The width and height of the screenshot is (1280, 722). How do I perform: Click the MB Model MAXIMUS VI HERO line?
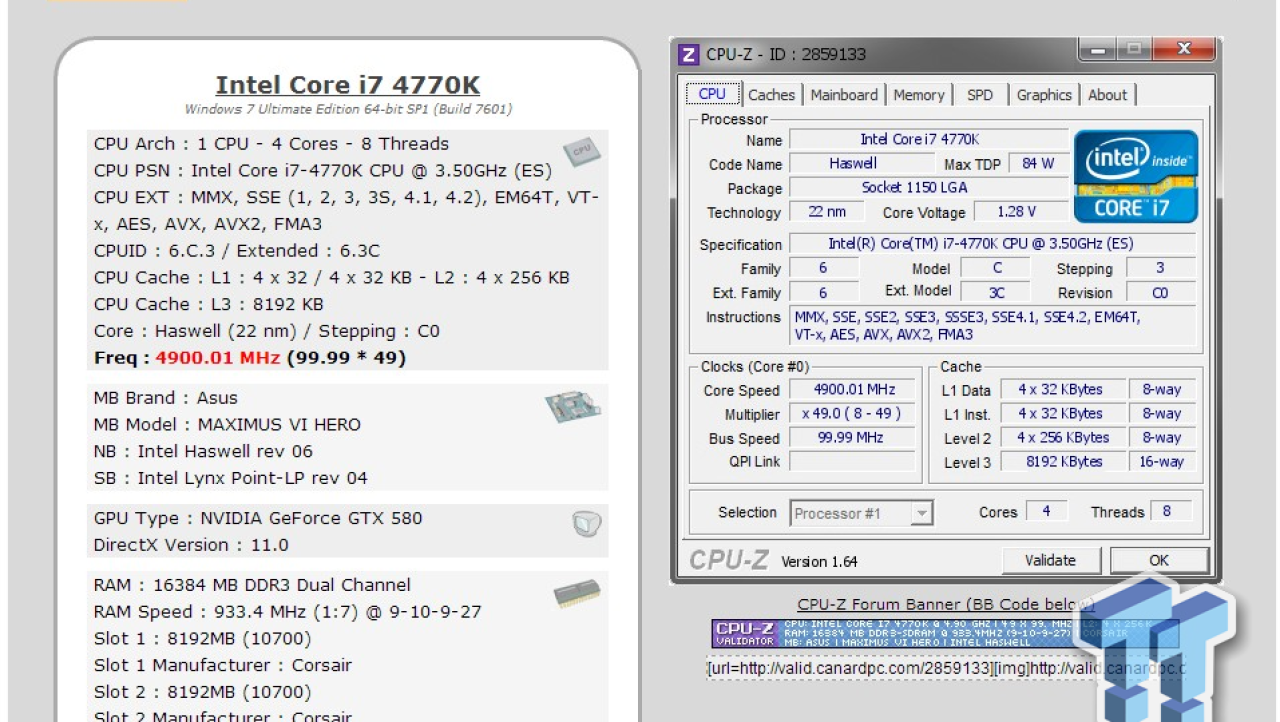coord(227,424)
